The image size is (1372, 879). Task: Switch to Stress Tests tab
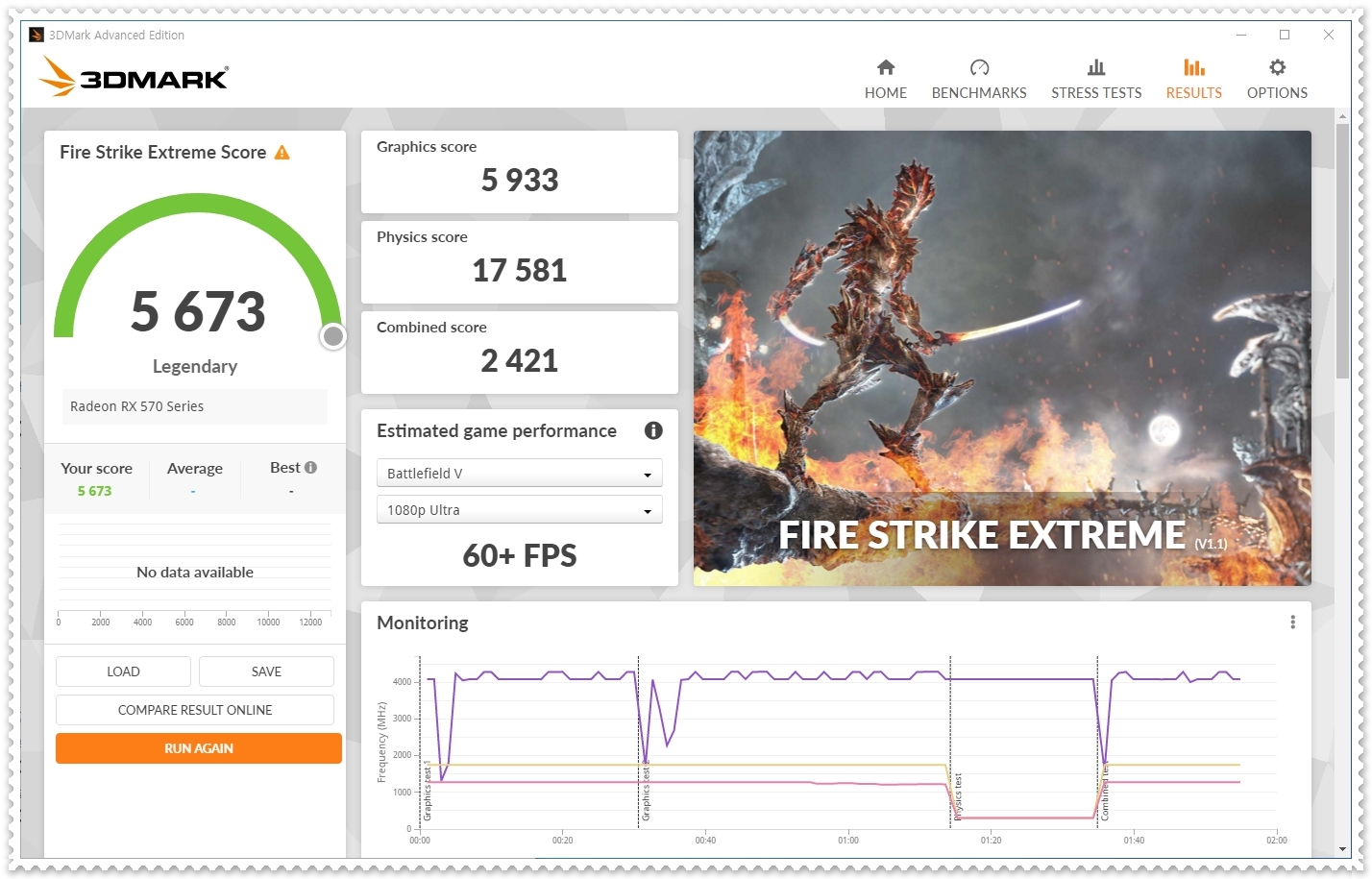pyautogui.click(x=1096, y=79)
